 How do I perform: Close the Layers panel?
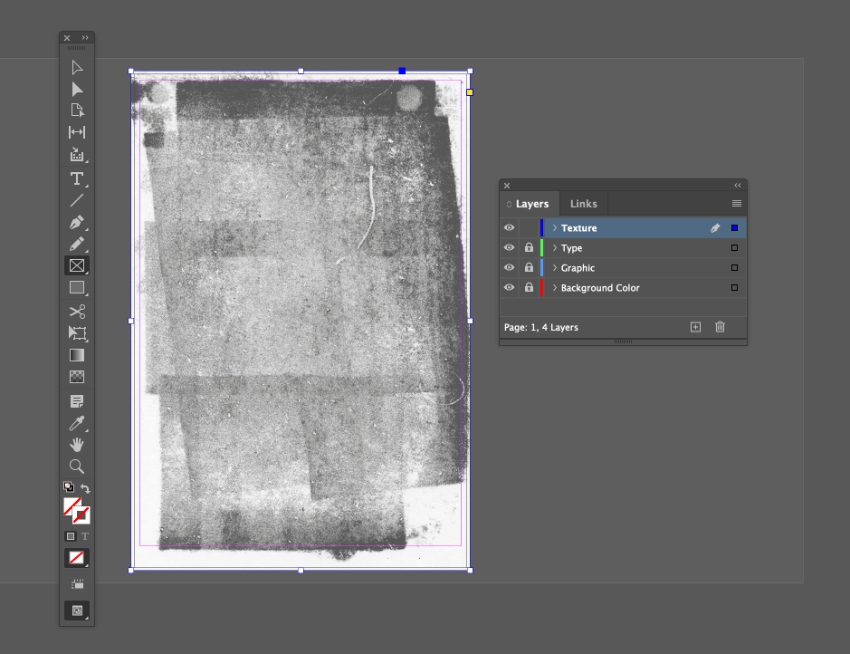507,185
